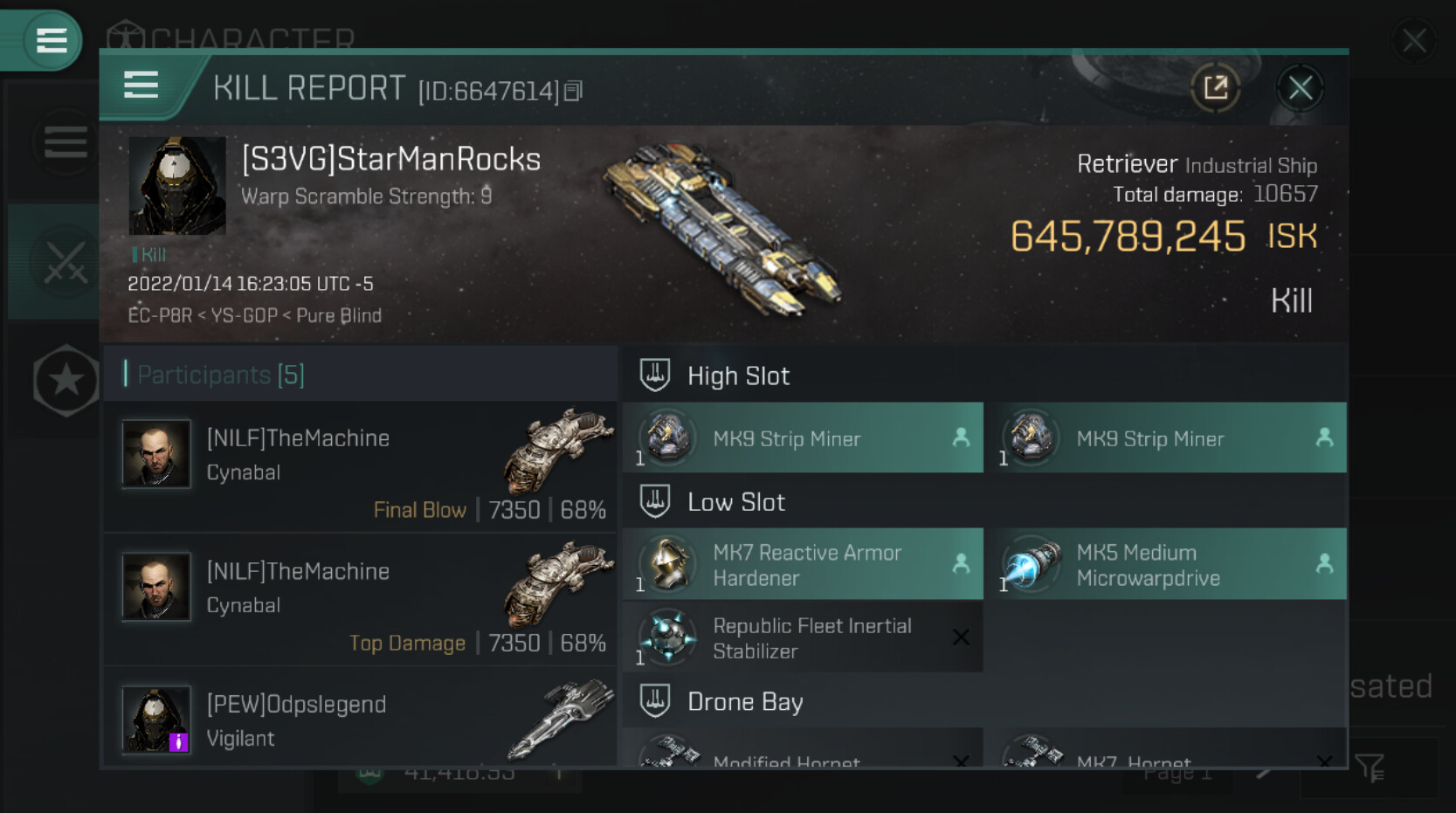The width and height of the screenshot is (1456, 813).
Task: Select TheMachine Top Damage participant entry
Action: click(362, 600)
